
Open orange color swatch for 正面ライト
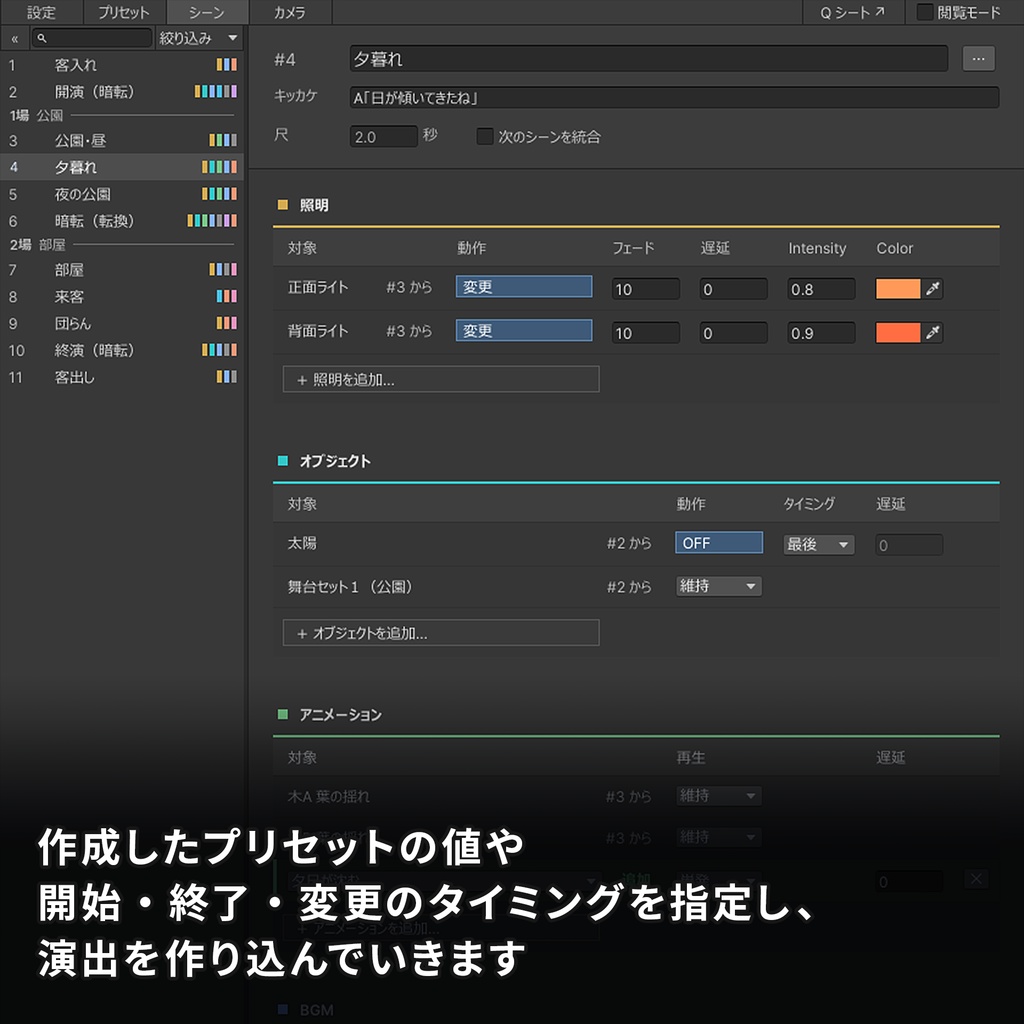[x=898, y=289]
